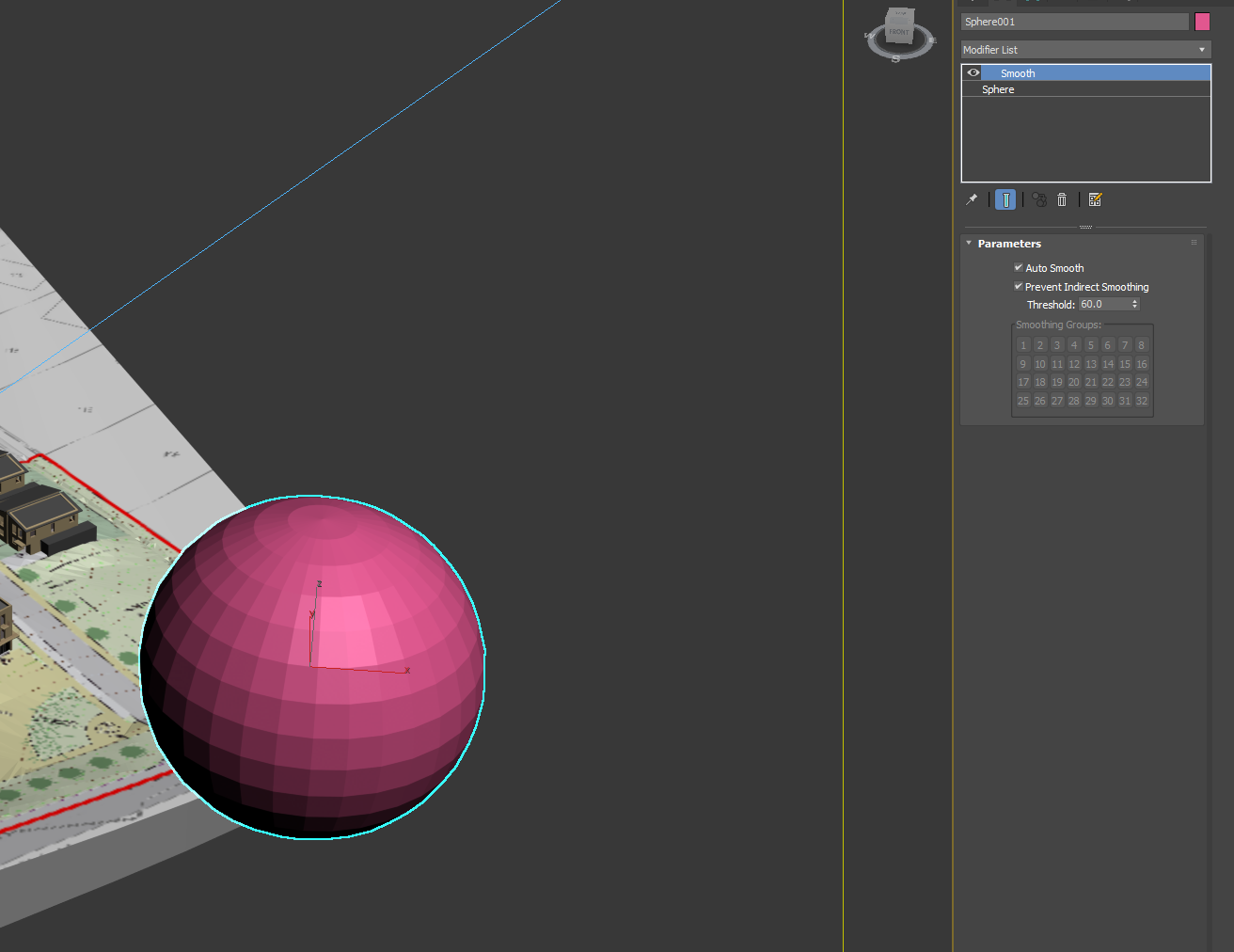Click the Threshold spinner arrows
This screenshot has width=1234, height=952.
(x=1135, y=304)
